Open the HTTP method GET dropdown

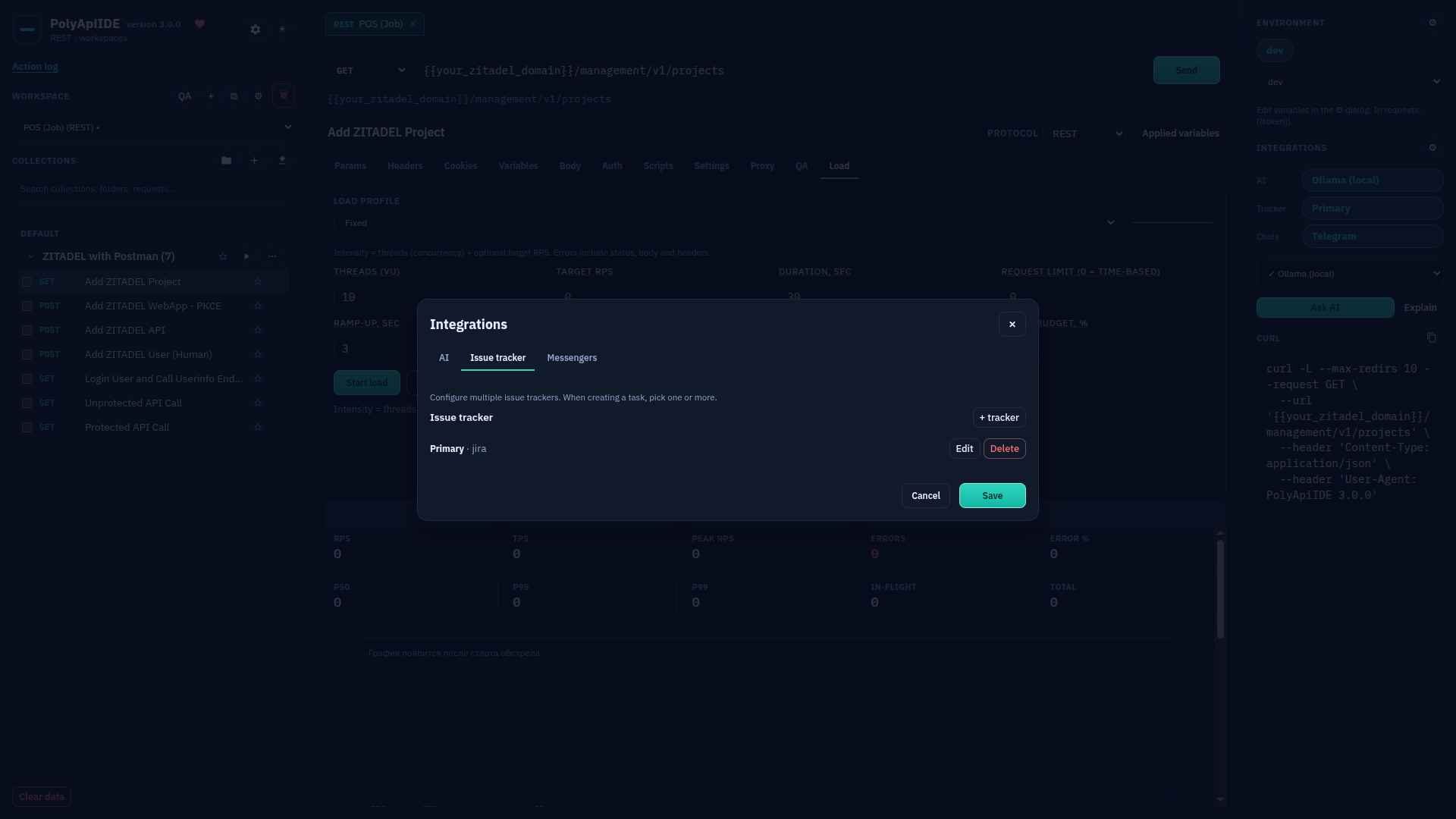coord(369,71)
